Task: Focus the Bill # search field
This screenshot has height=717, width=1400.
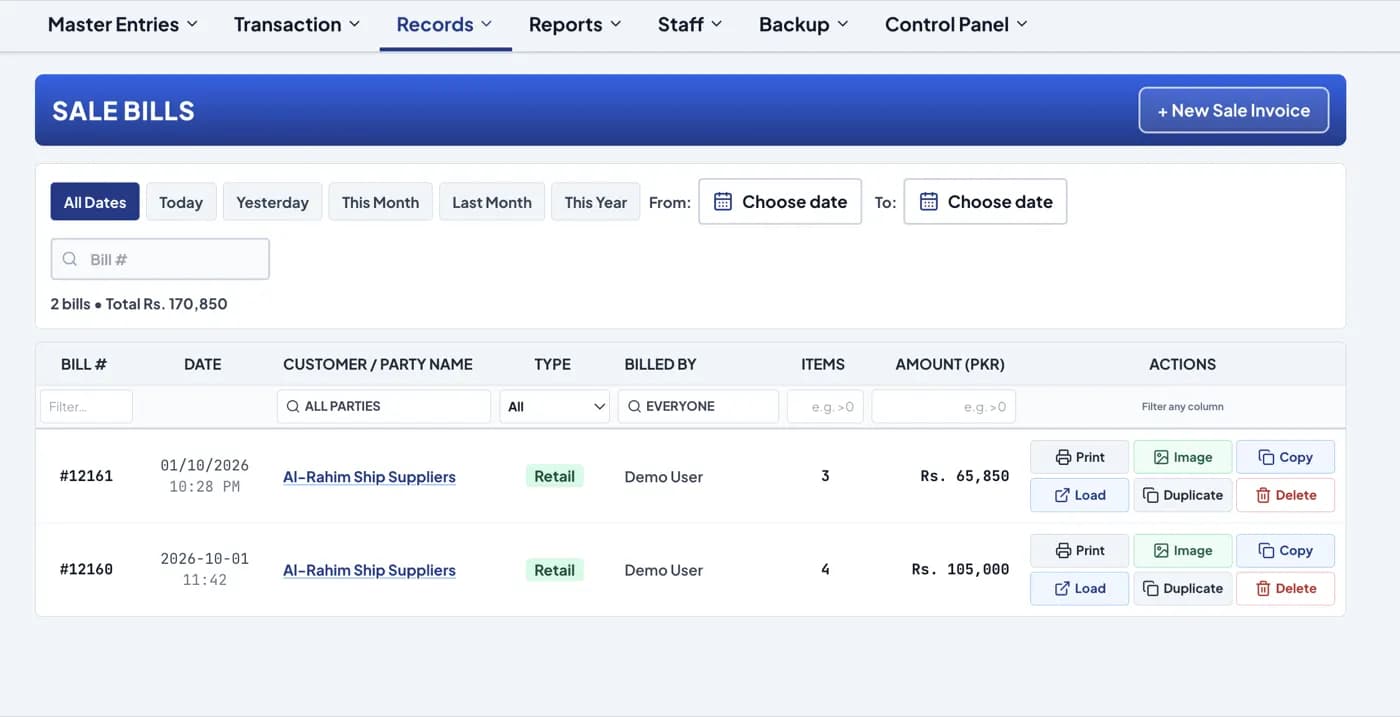Action: (x=160, y=259)
